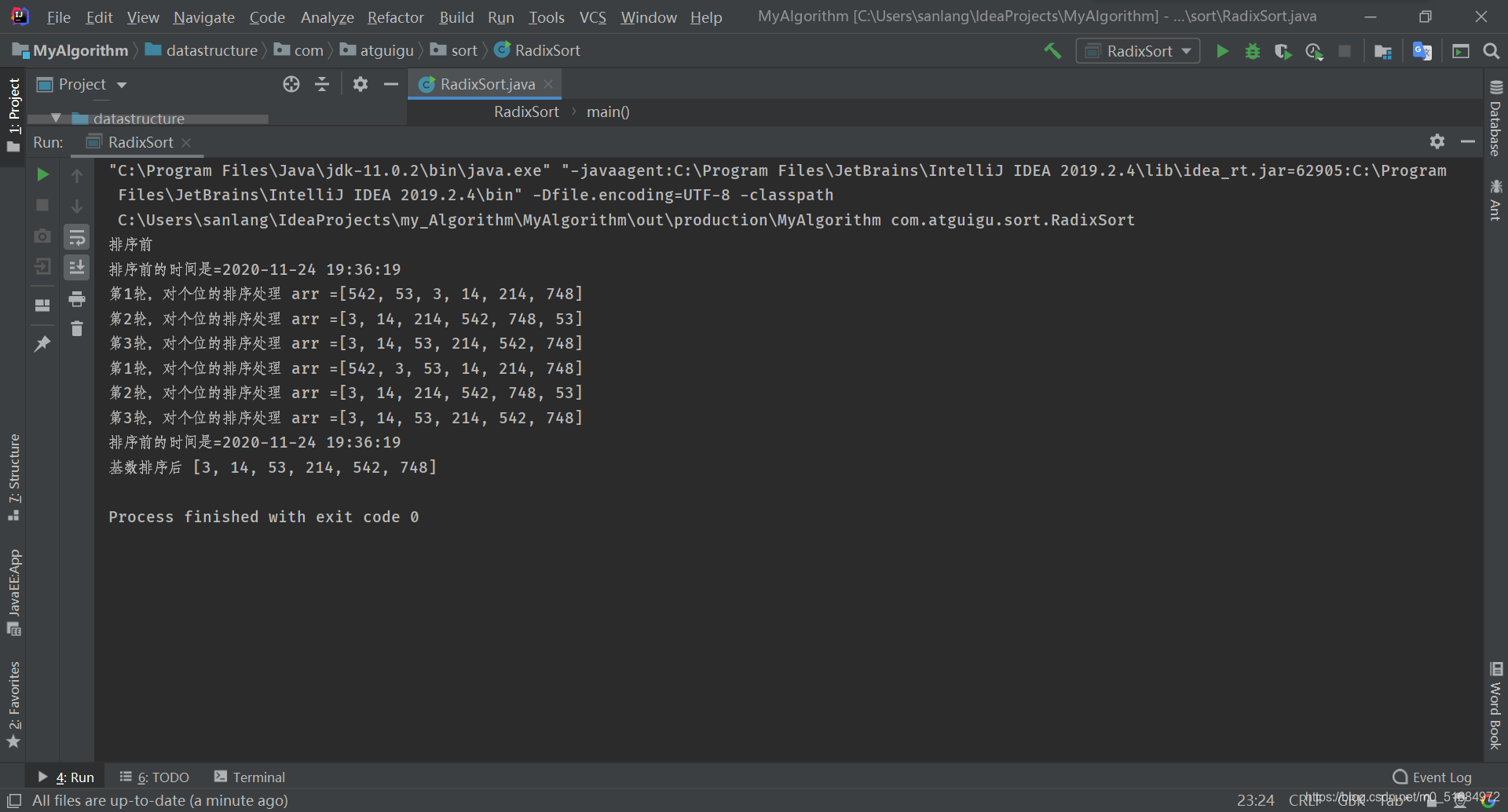1508x812 pixels.
Task: Close the RadixSort run tab
Action: pos(186,142)
